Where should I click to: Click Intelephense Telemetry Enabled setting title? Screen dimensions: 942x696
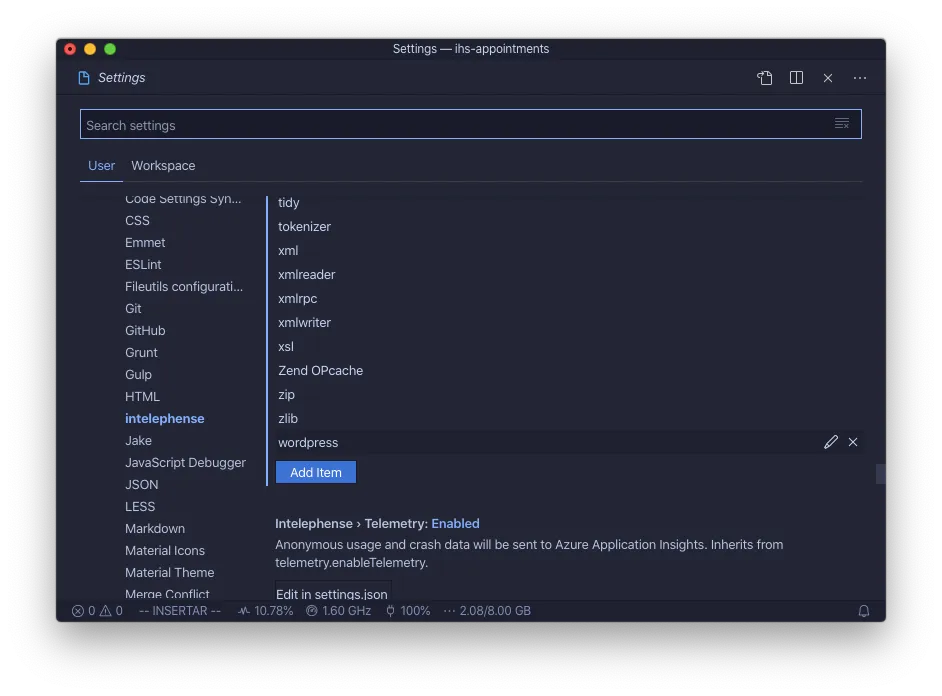[x=377, y=524]
